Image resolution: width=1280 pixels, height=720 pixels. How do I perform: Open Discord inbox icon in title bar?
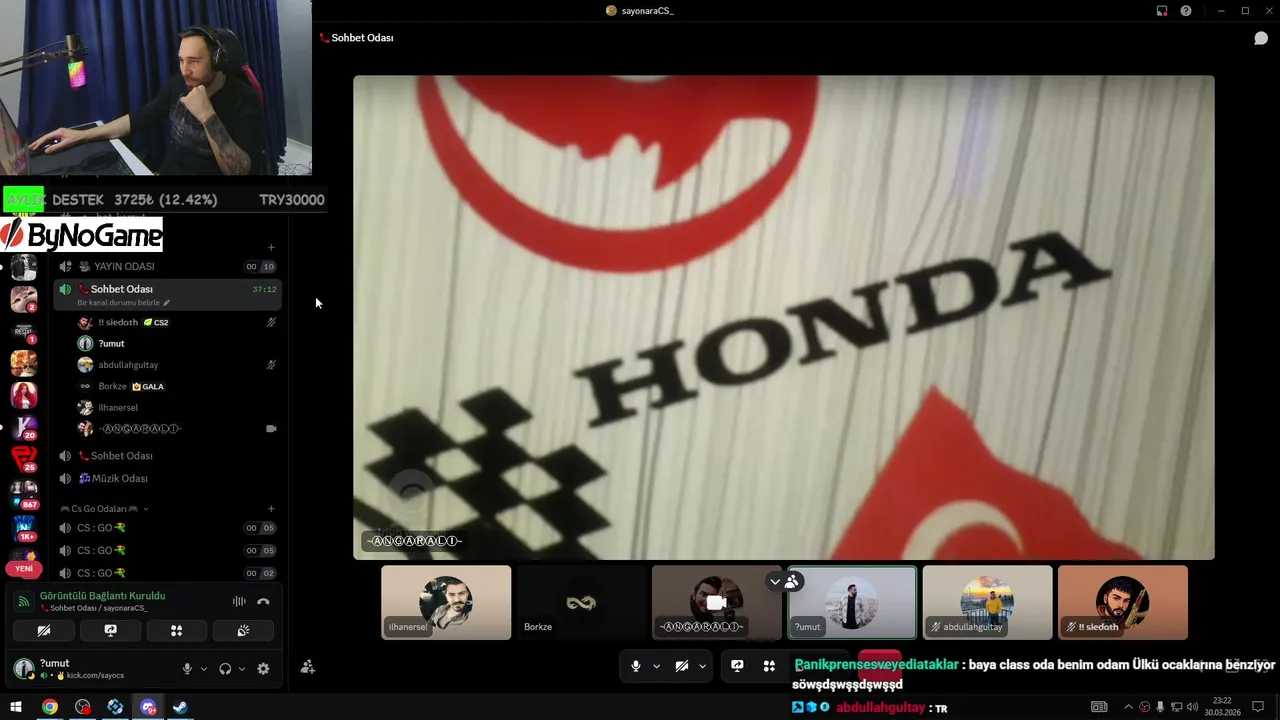[1162, 11]
